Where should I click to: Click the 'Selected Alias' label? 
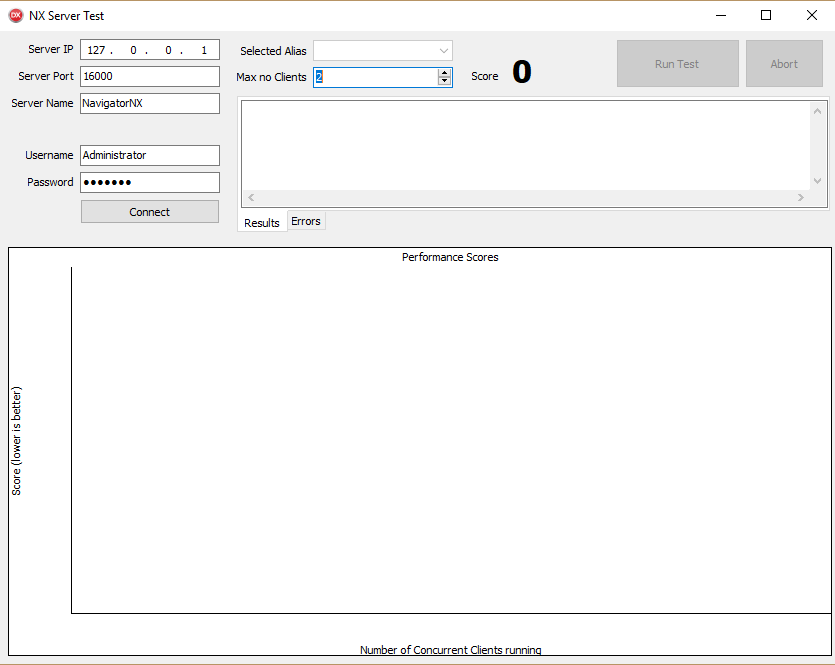[273, 51]
